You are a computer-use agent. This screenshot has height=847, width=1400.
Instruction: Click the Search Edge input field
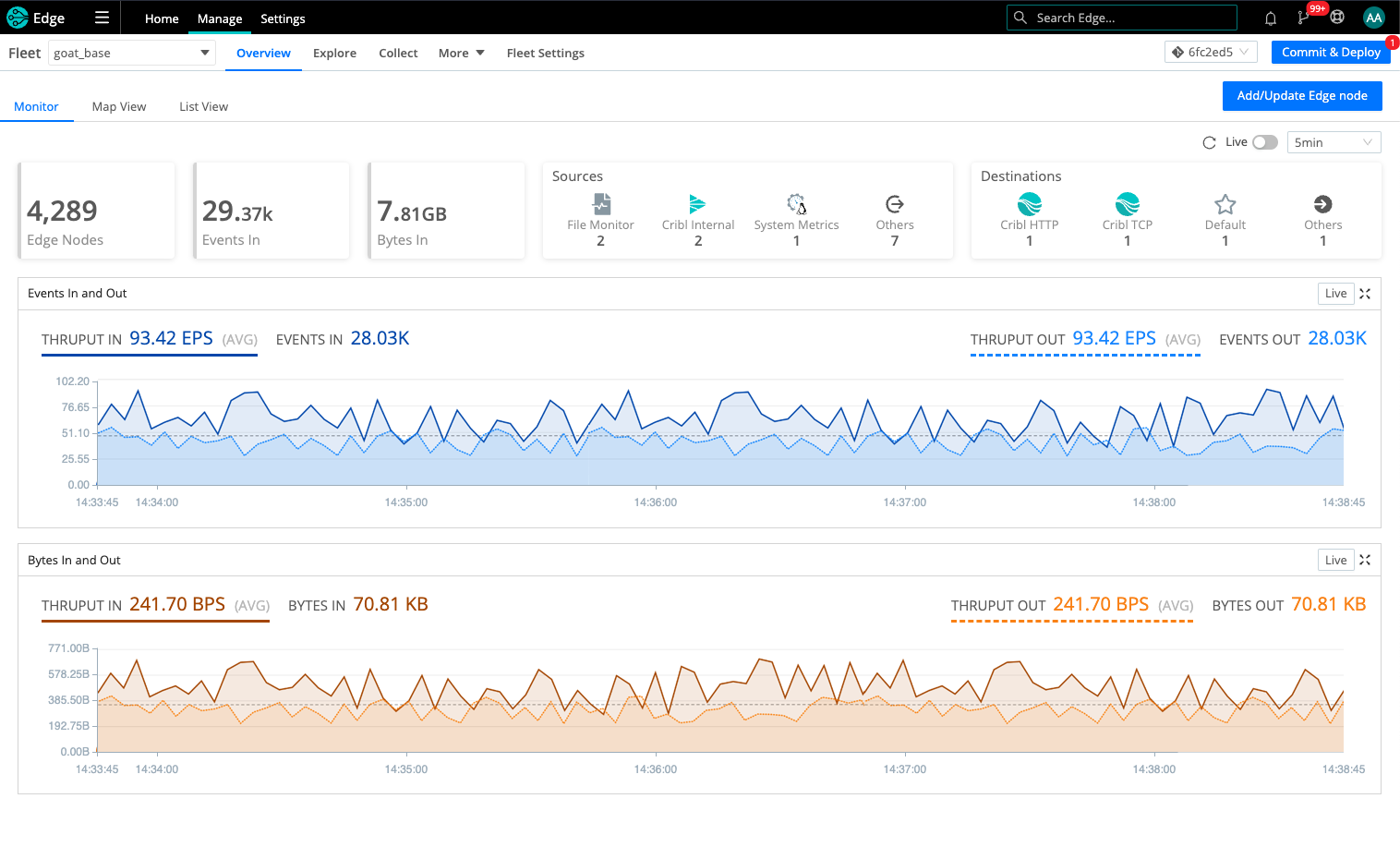pos(1131,18)
